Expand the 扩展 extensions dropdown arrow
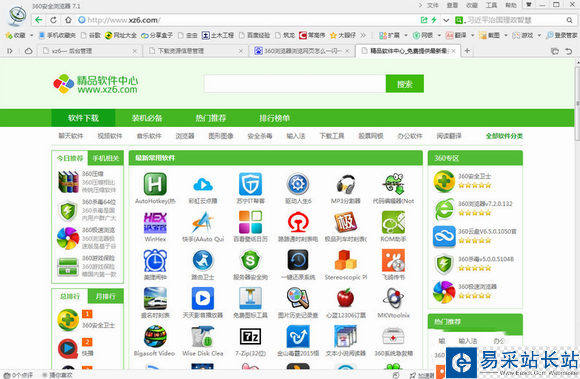The image size is (580, 379). [x=406, y=35]
